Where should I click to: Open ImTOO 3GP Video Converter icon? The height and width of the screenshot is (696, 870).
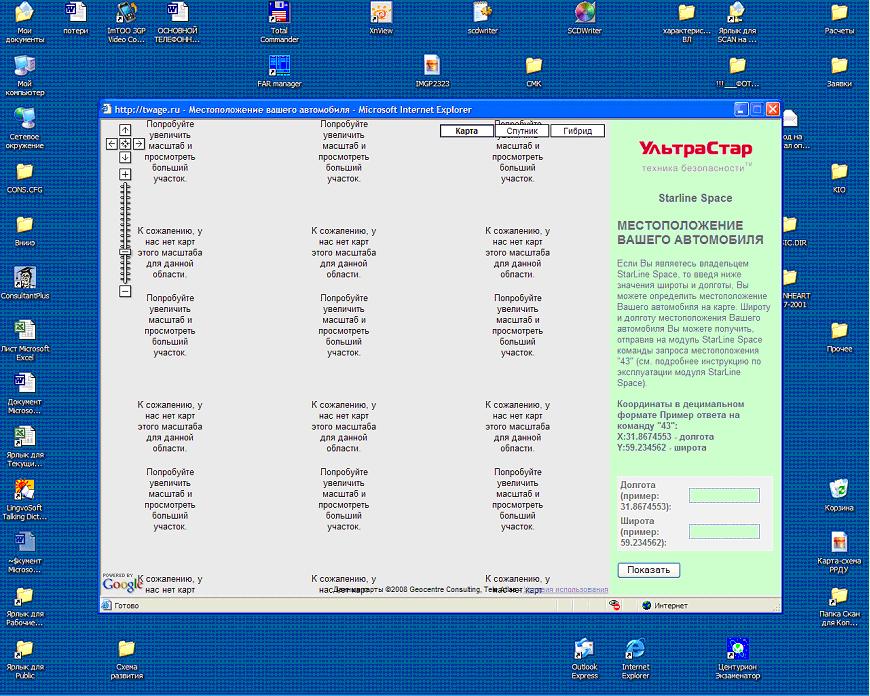pyautogui.click(x=127, y=22)
